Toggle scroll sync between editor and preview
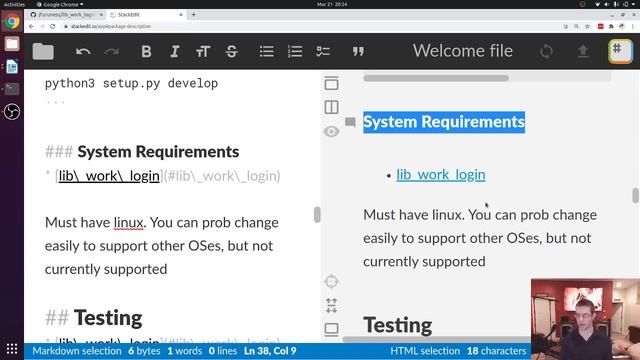The height and width of the screenshot is (360, 640). click(x=331, y=305)
